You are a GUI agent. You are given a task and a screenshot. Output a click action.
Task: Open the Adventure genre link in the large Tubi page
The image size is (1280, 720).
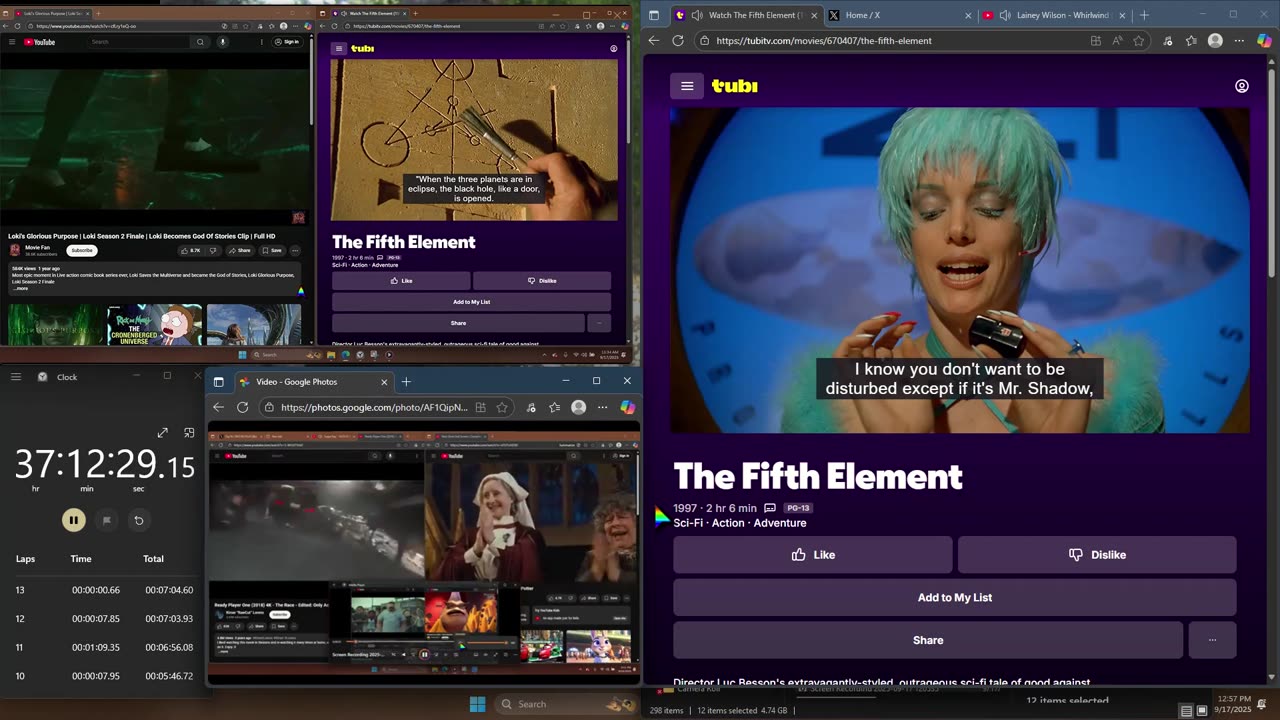tap(780, 523)
